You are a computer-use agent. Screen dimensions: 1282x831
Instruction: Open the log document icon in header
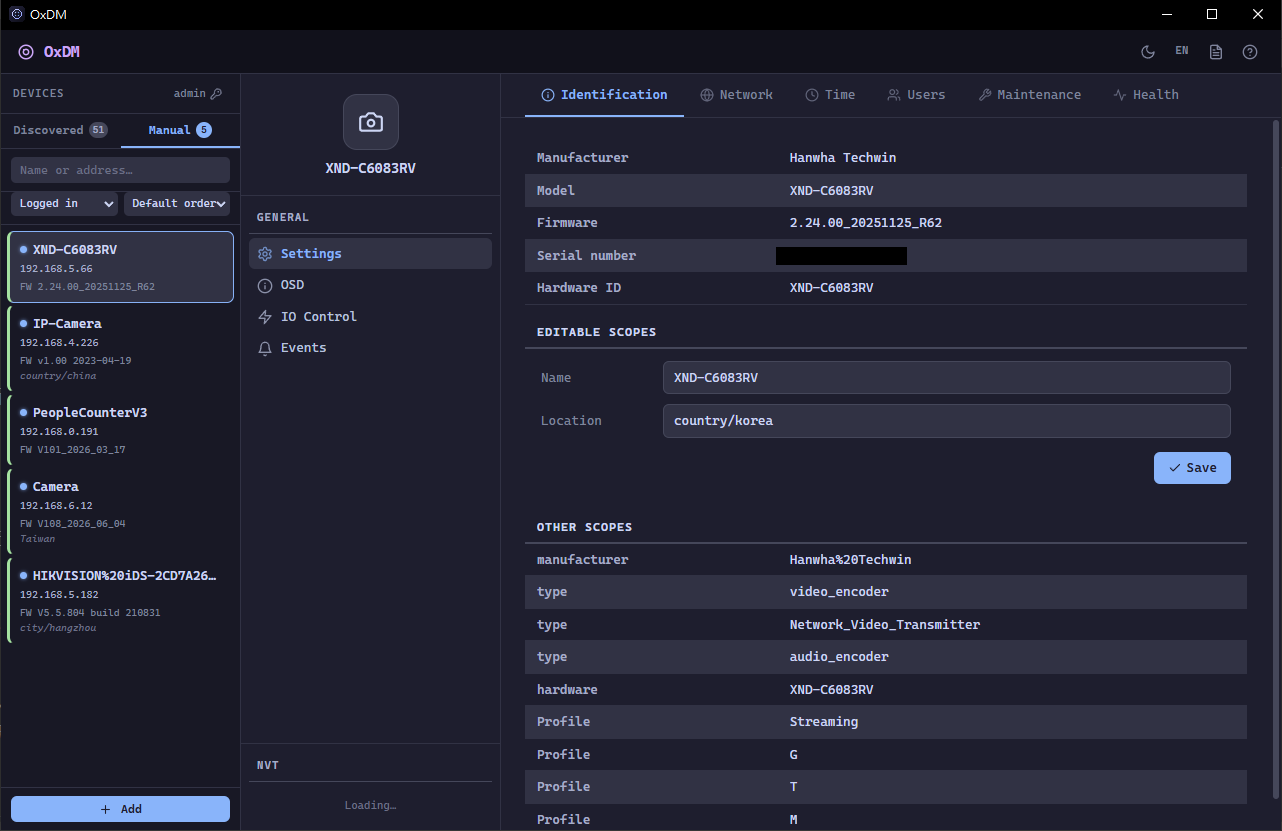(1216, 52)
